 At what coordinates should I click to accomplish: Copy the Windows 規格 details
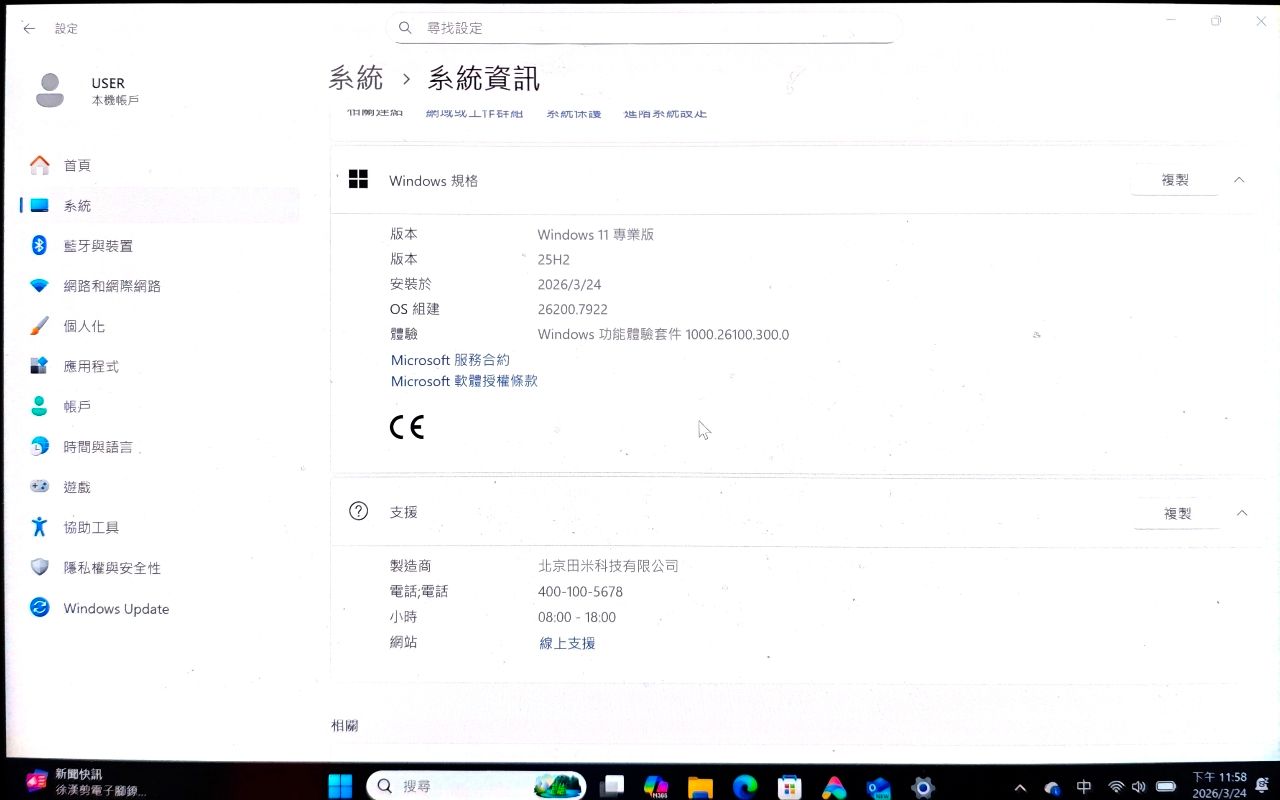pos(1175,180)
